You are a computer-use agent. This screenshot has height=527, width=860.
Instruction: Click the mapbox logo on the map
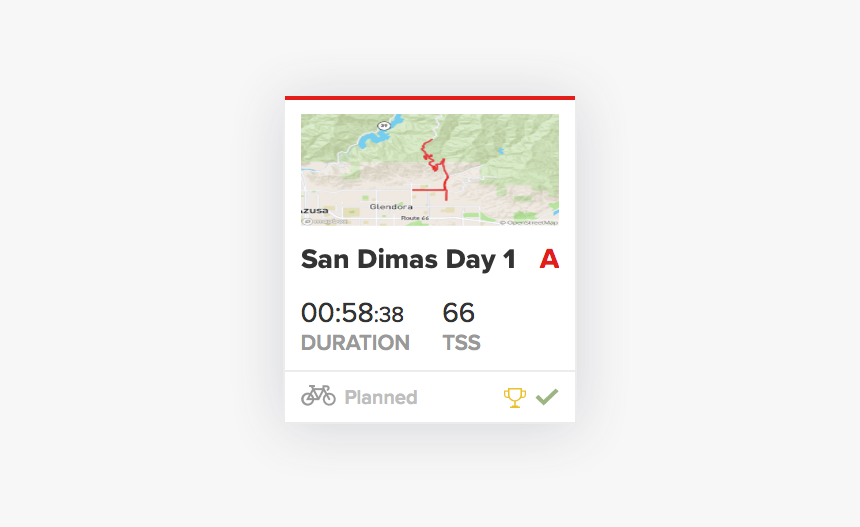pos(325,222)
